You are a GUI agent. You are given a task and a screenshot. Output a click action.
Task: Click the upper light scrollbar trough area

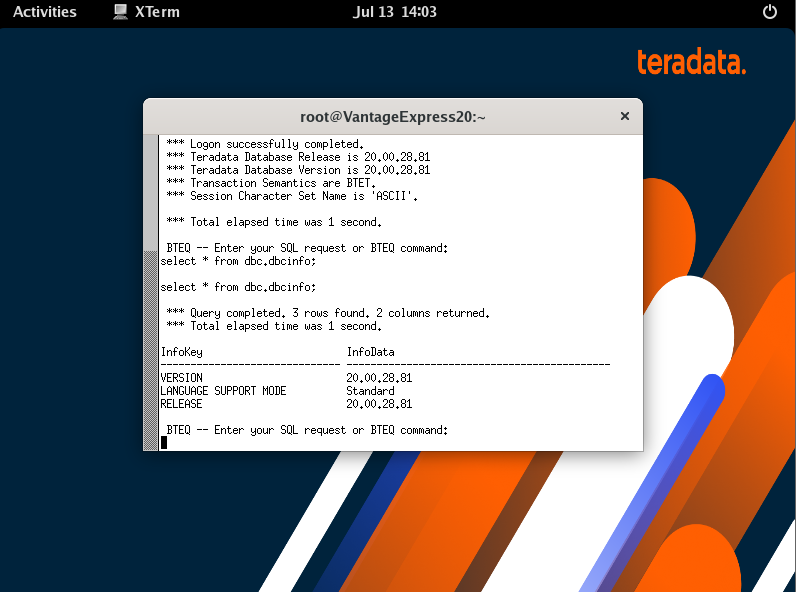151,193
